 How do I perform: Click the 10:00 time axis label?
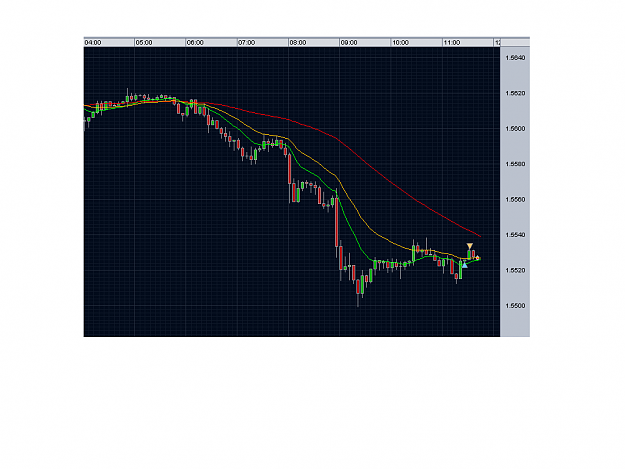tap(401, 43)
